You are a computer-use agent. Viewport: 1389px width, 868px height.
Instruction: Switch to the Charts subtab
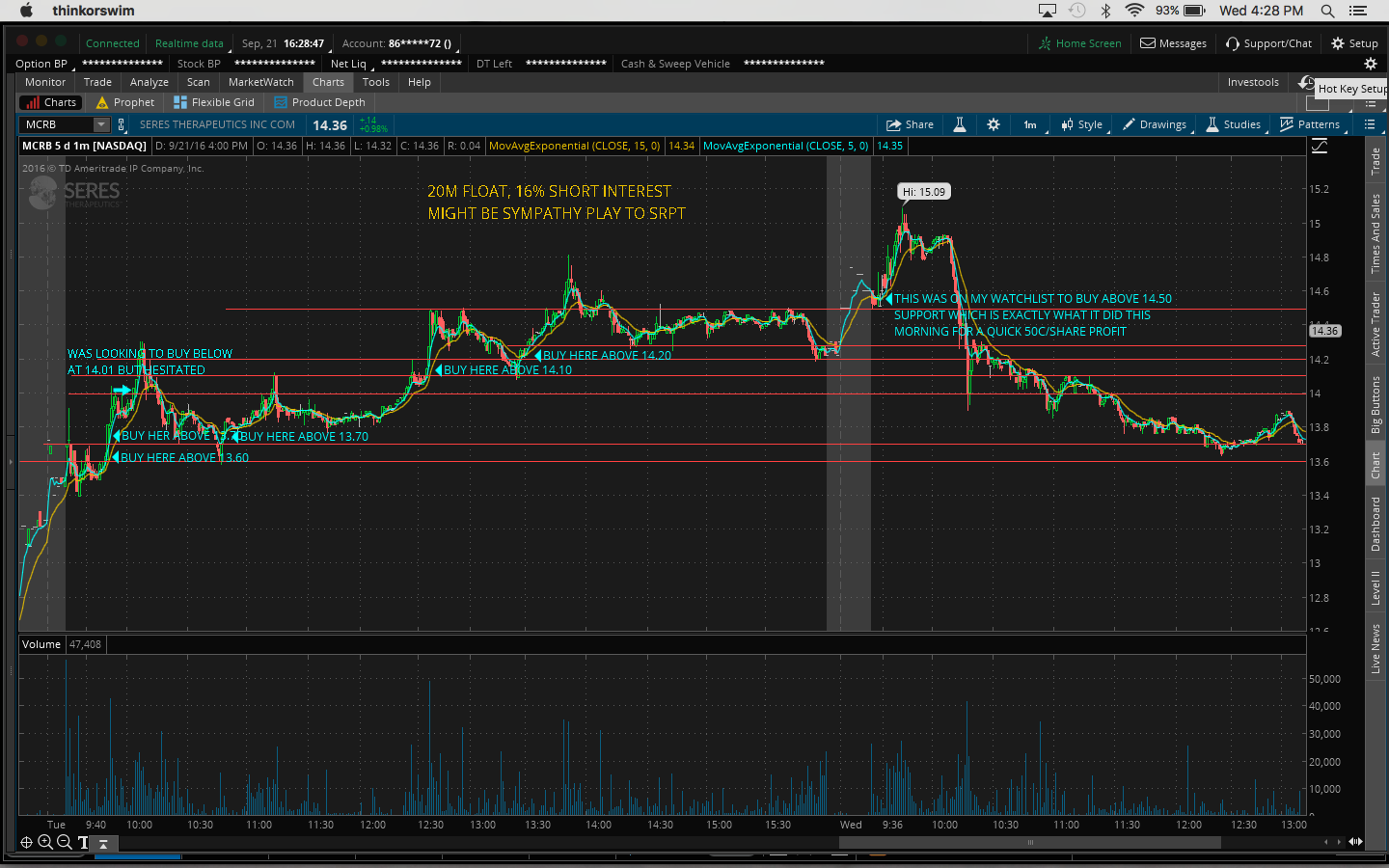[x=50, y=102]
